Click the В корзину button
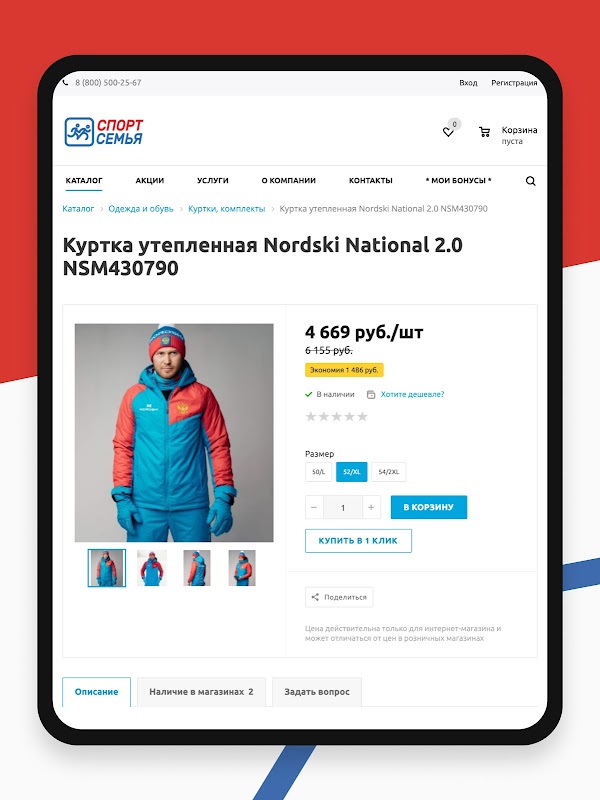This screenshot has width=600, height=800. 429,507
